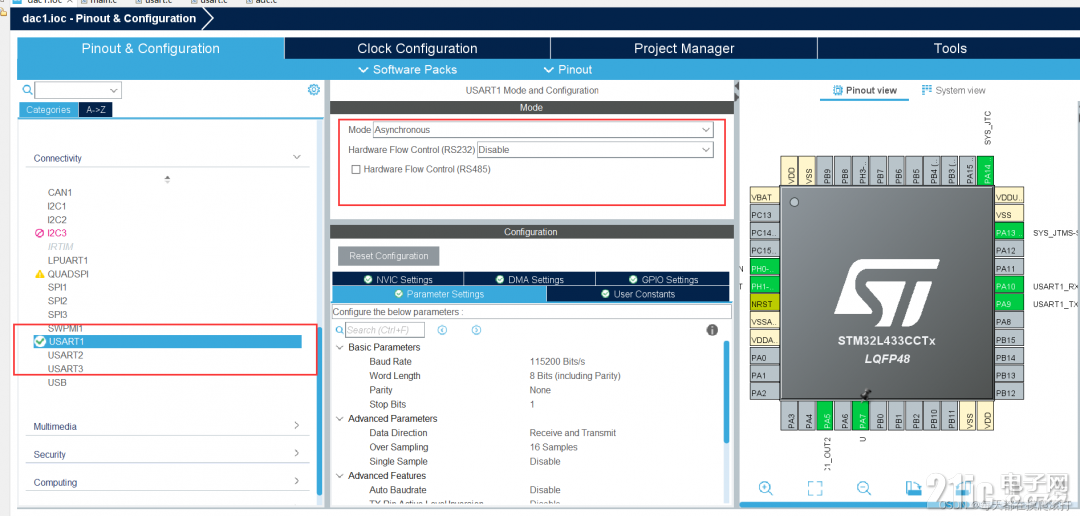Open the Hardware Flow Control (RS232) dropdown
The width and height of the screenshot is (1080, 516).
595,149
